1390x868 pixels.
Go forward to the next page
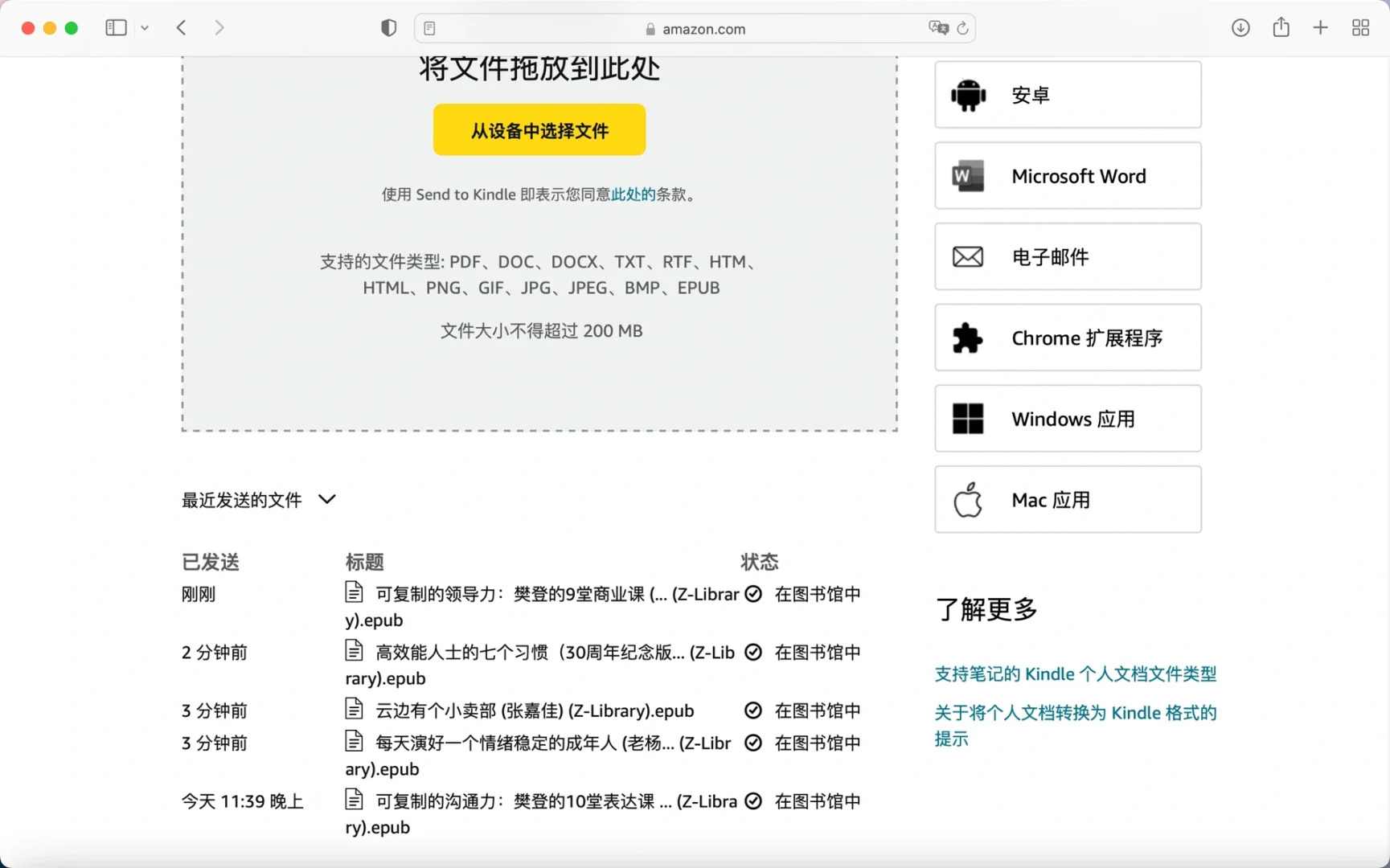click(x=219, y=28)
